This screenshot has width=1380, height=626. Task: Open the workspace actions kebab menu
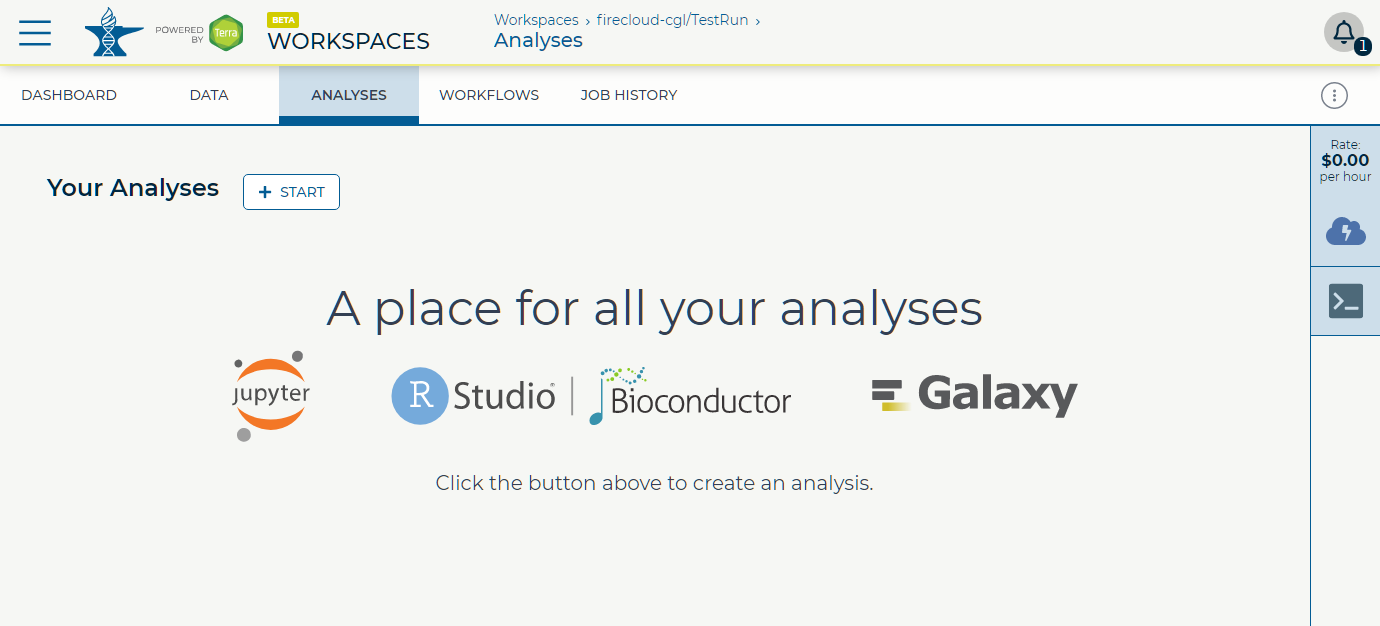[x=1334, y=95]
